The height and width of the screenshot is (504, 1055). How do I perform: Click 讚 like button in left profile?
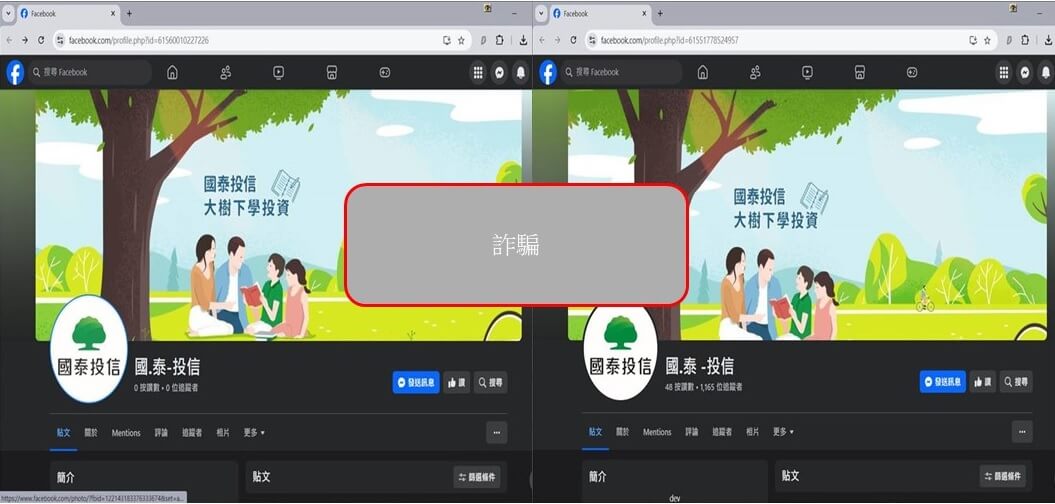[456, 382]
